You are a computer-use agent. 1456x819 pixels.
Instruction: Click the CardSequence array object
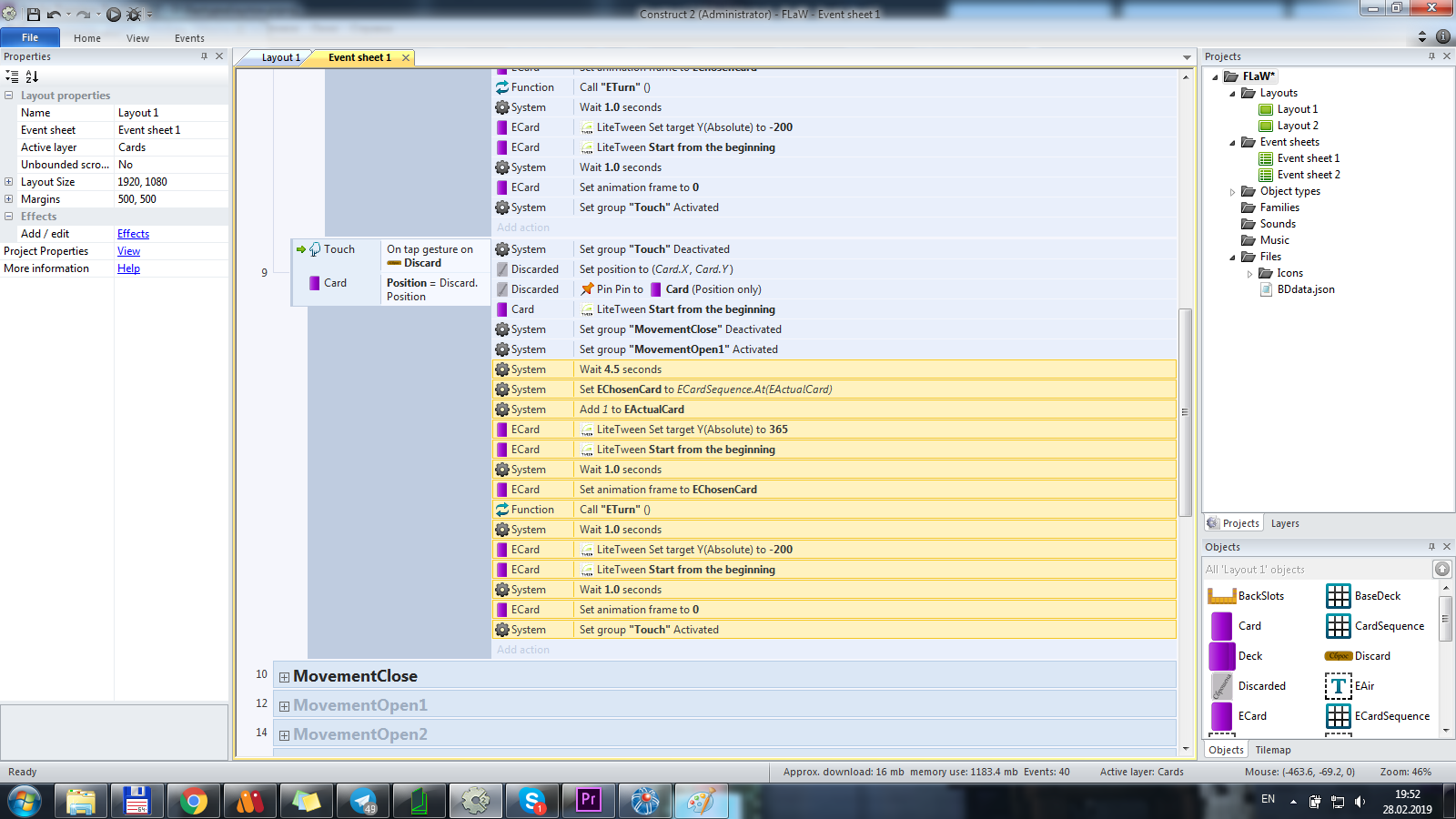1338,626
